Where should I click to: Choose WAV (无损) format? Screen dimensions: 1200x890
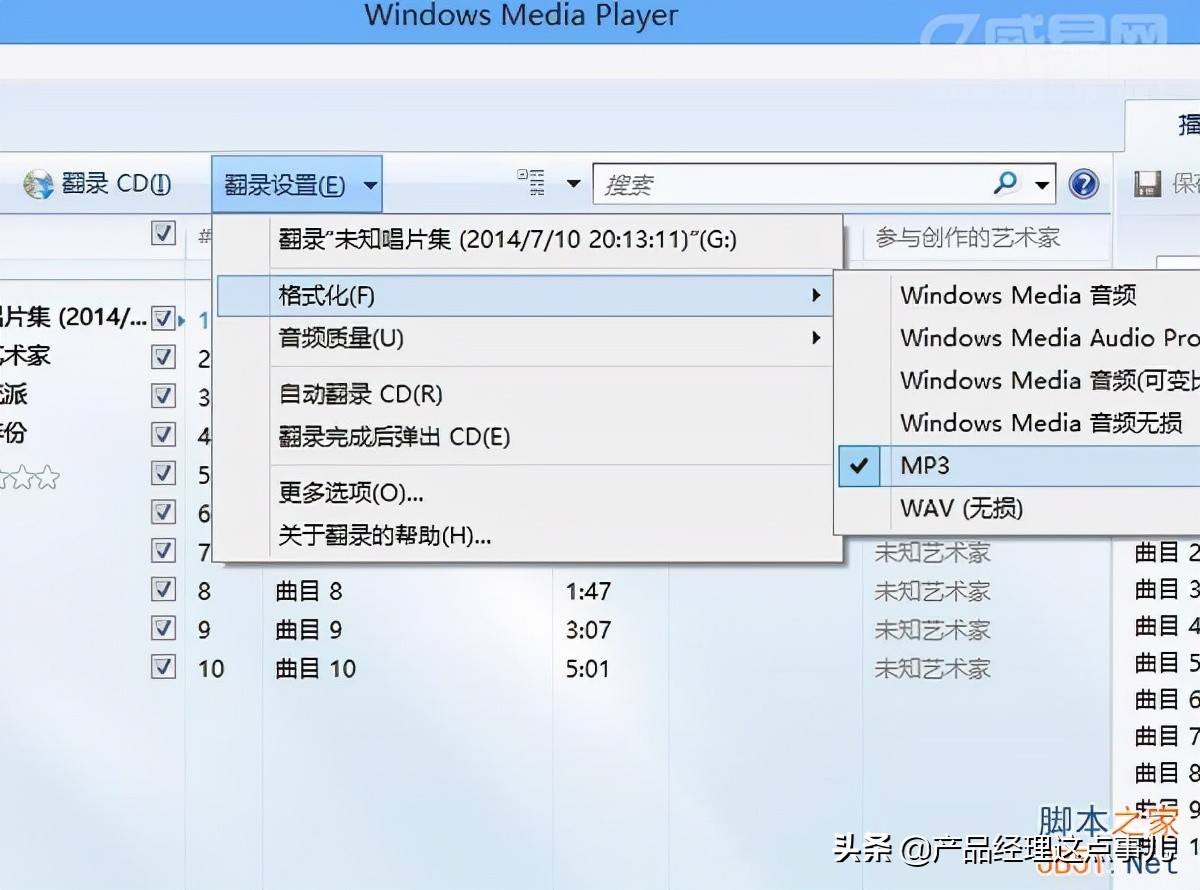point(961,508)
